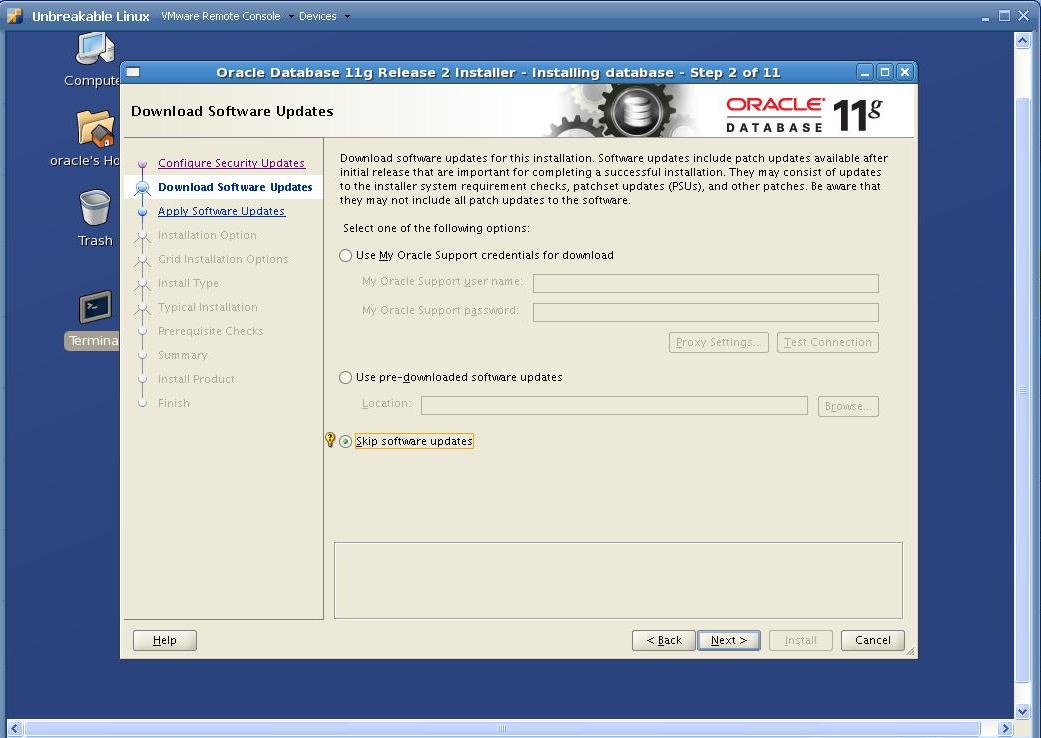
Task: Follow the Configure Security Updates sidebar link
Action: point(231,162)
